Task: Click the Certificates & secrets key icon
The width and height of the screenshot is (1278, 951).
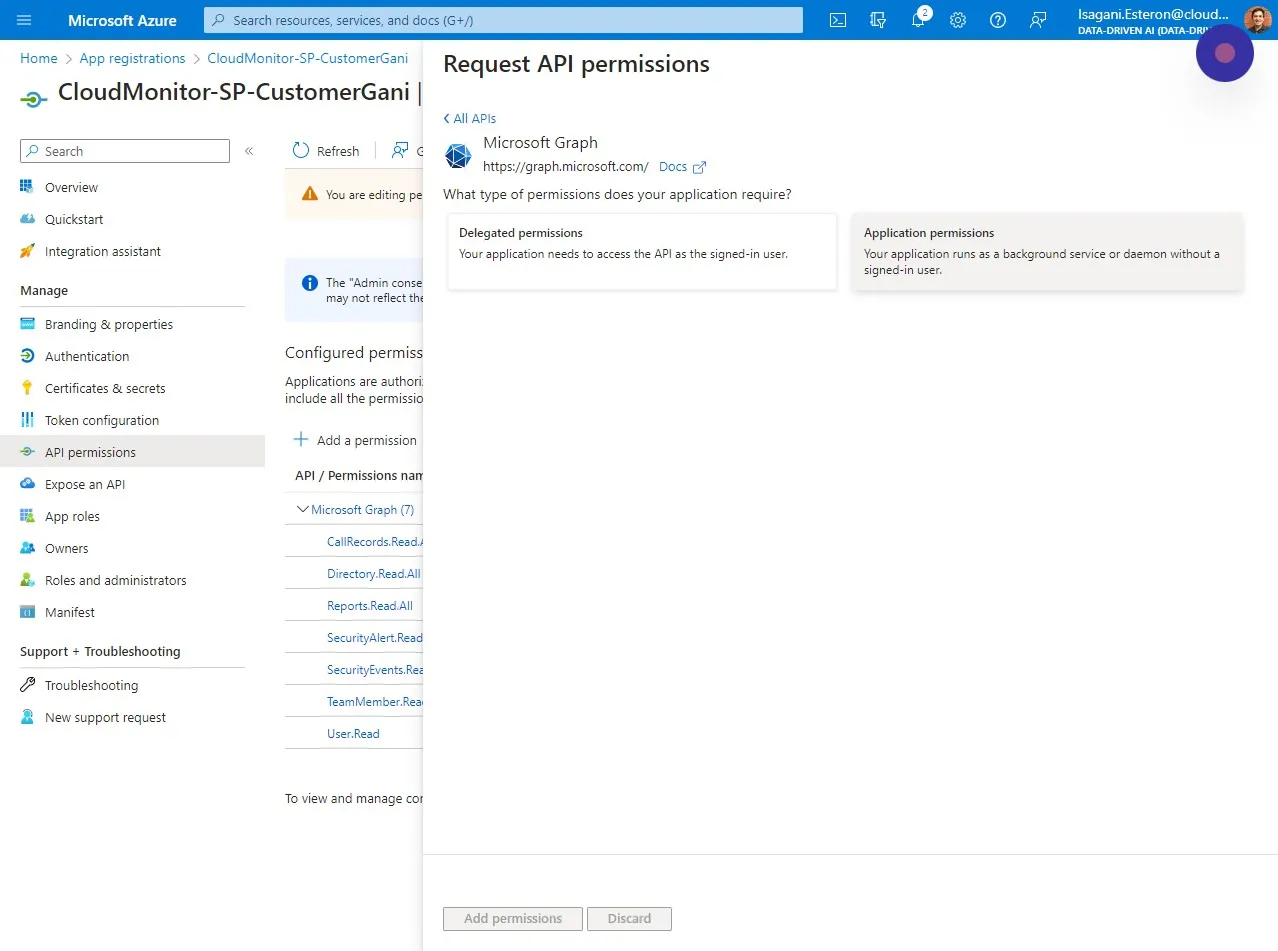Action: (x=27, y=388)
